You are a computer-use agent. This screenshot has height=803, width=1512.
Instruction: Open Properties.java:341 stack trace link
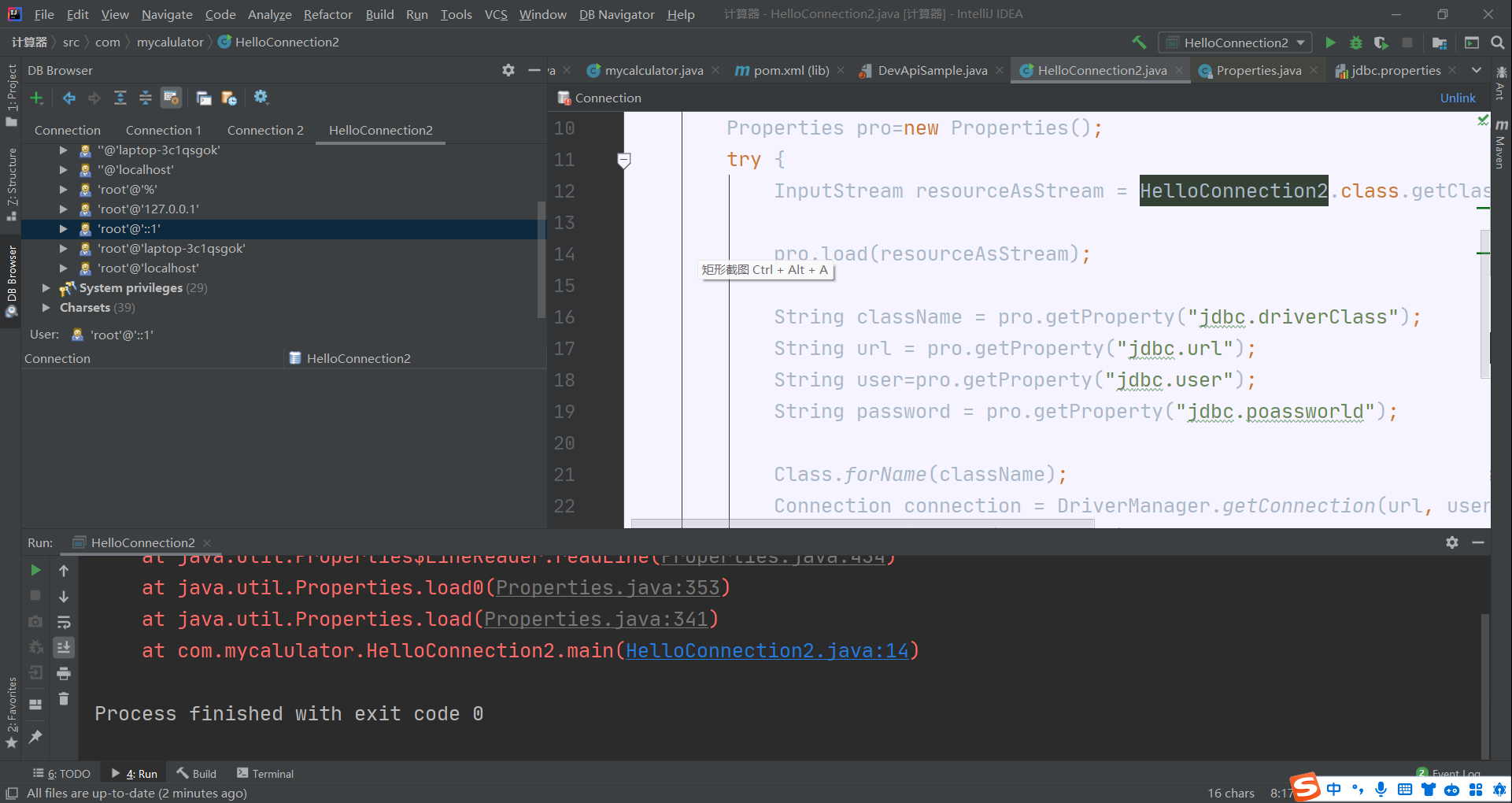596,620
